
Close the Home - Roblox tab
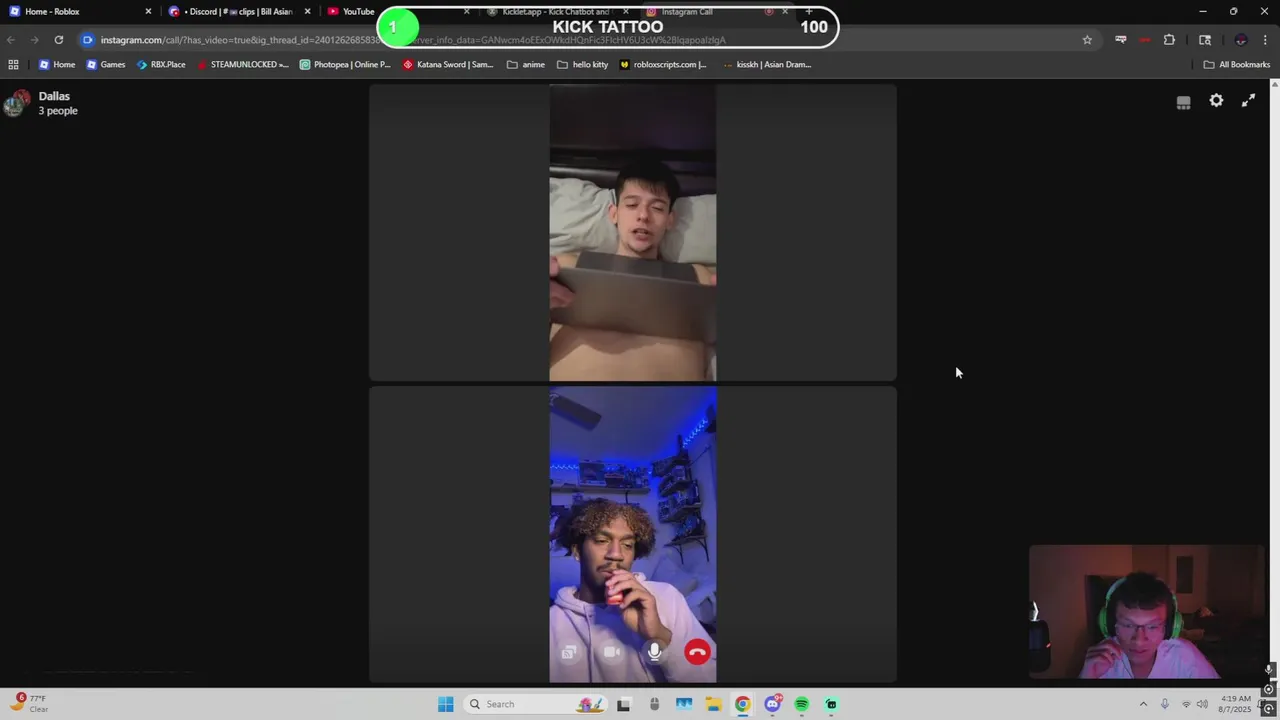(148, 12)
